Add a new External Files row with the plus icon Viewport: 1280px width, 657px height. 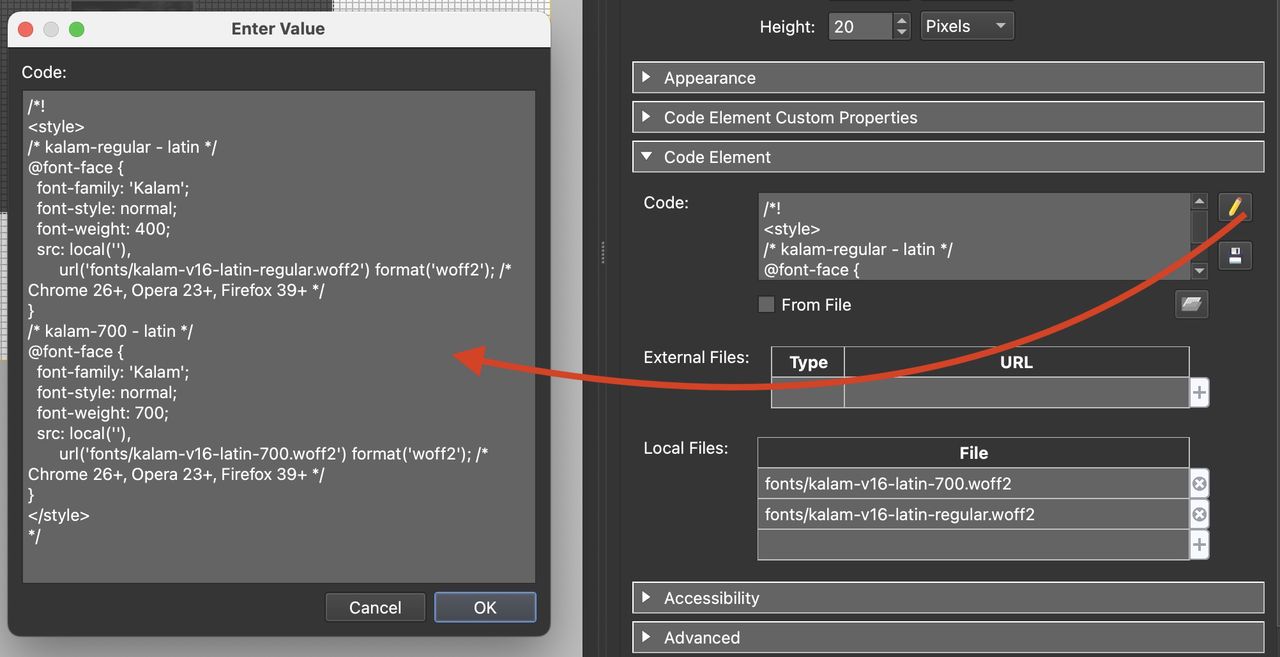coord(1199,392)
